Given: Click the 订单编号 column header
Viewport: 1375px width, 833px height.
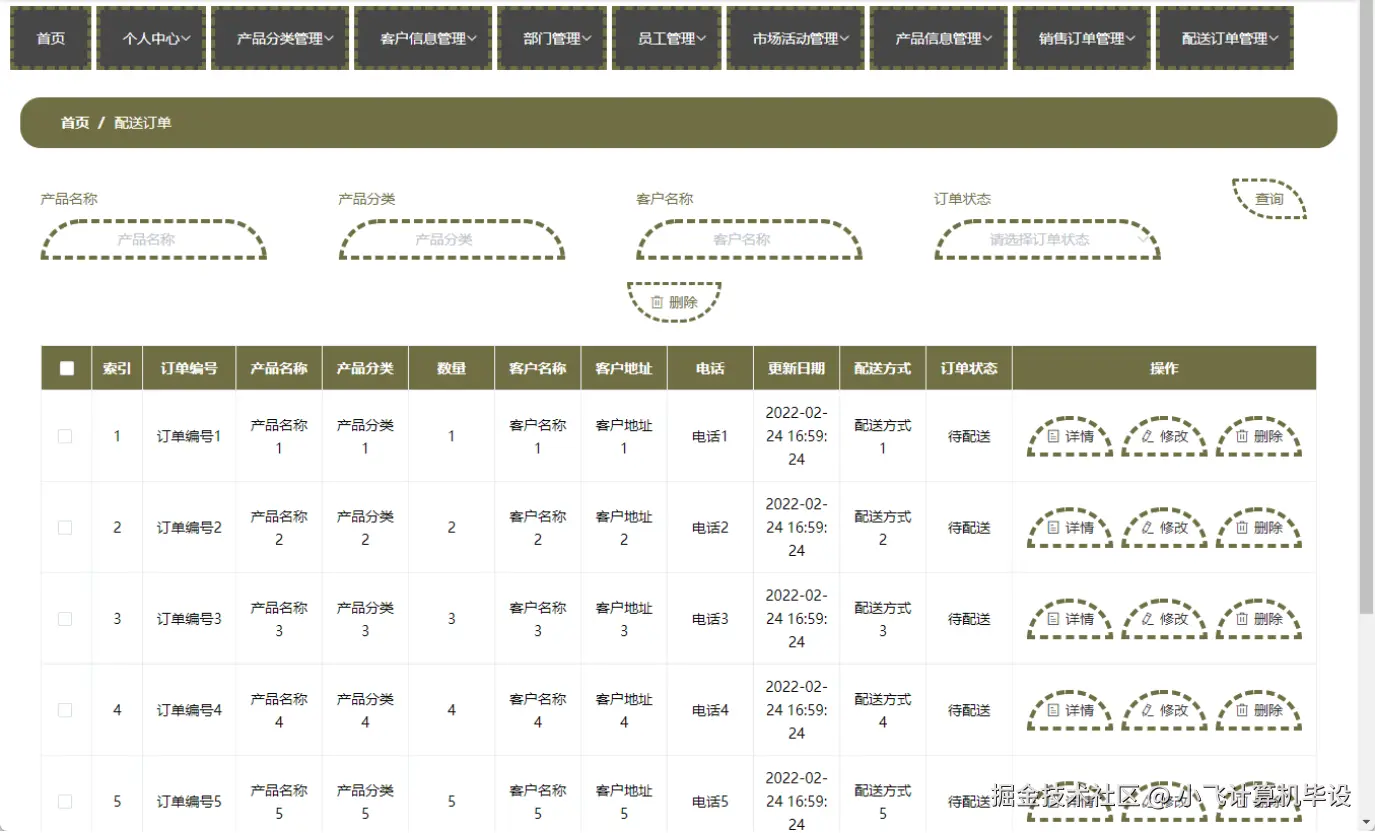Looking at the screenshot, I should tap(189, 368).
